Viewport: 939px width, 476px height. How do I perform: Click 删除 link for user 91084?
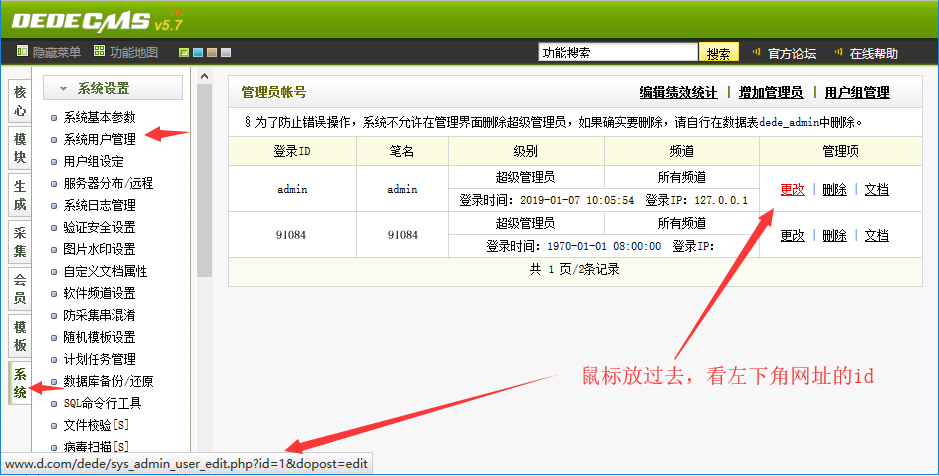tap(834, 235)
